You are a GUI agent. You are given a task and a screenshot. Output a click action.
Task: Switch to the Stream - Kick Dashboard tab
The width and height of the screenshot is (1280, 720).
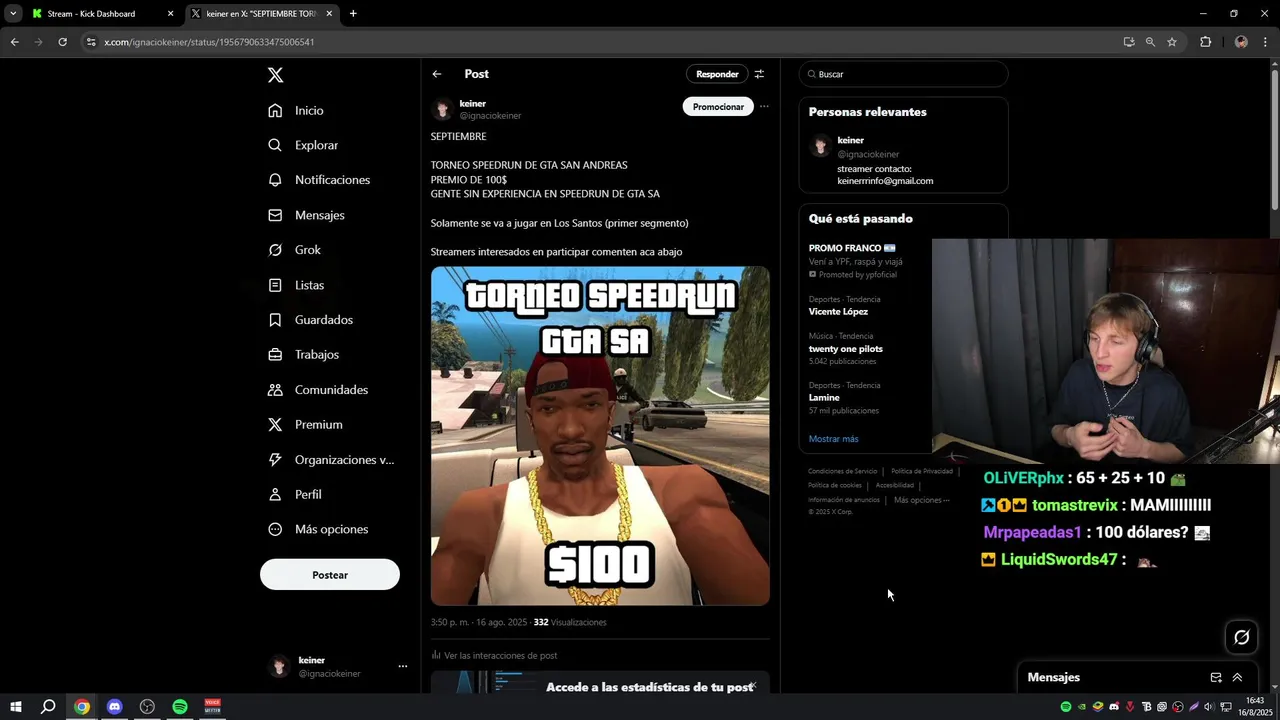[101, 14]
